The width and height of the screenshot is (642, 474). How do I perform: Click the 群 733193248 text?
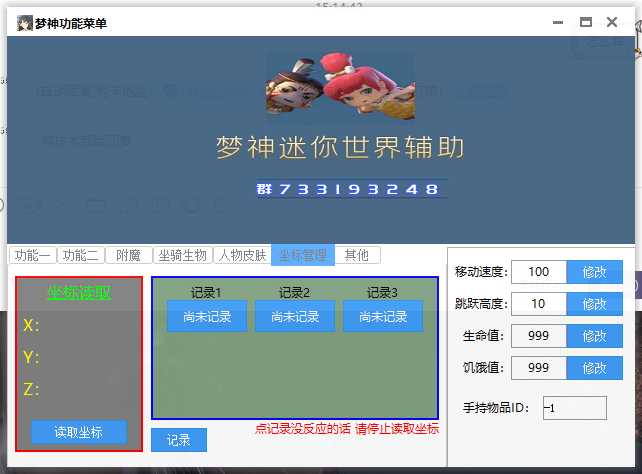pos(348,189)
